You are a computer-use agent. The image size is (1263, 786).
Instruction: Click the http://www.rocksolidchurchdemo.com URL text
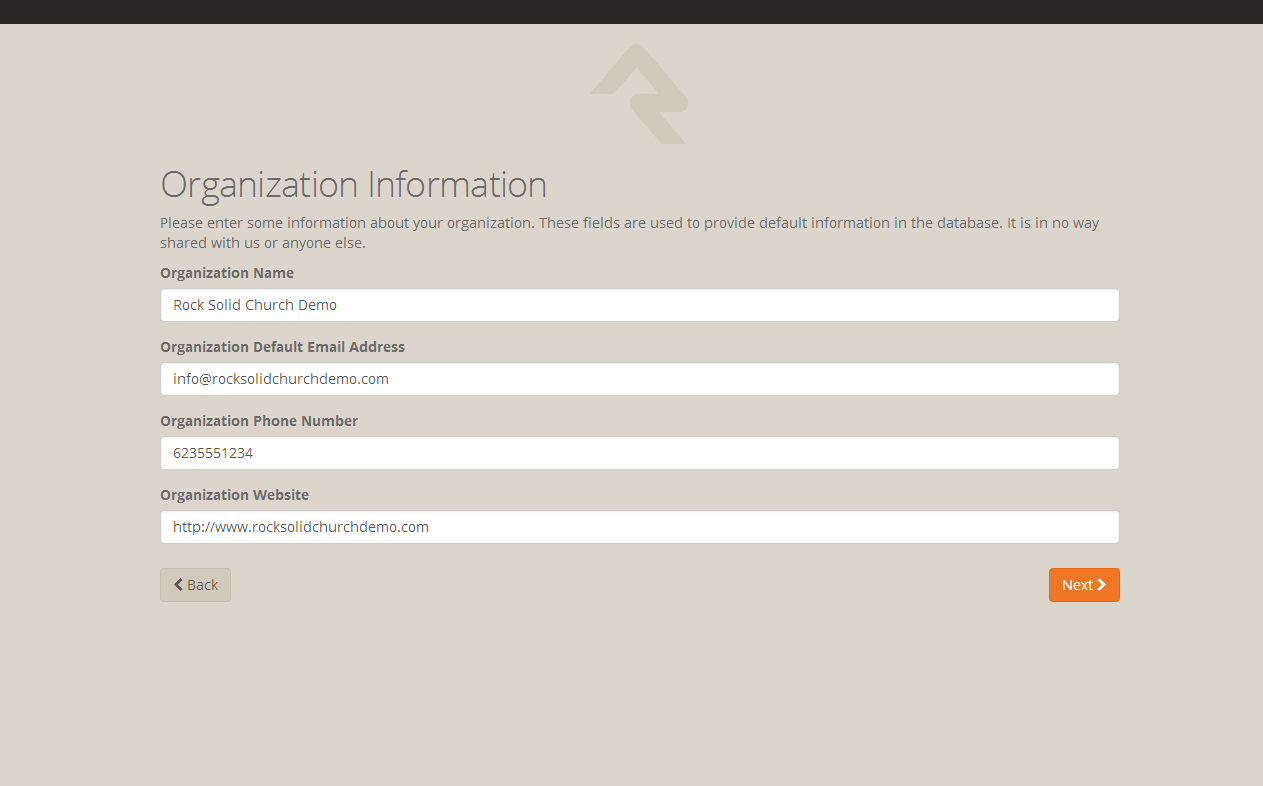(x=300, y=527)
